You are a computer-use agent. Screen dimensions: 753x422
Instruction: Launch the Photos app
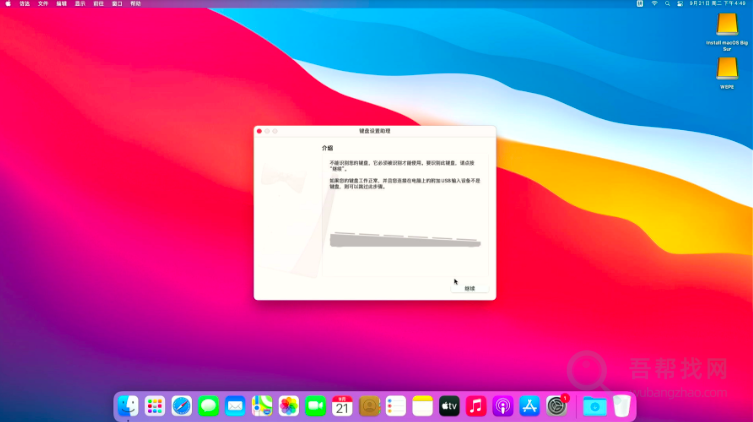(x=289, y=406)
